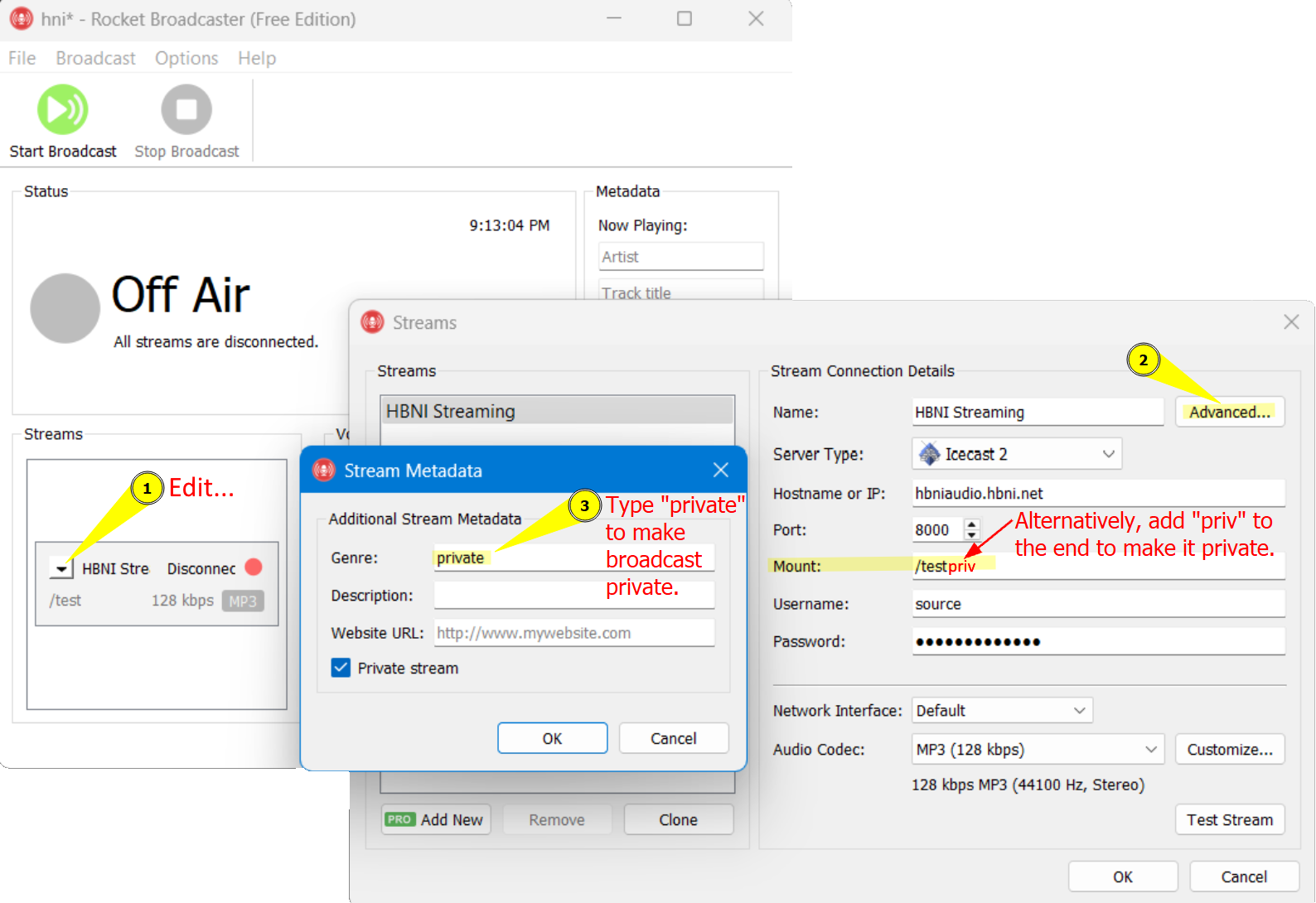Click the Stop Broadcast icon

[x=186, y=109]
